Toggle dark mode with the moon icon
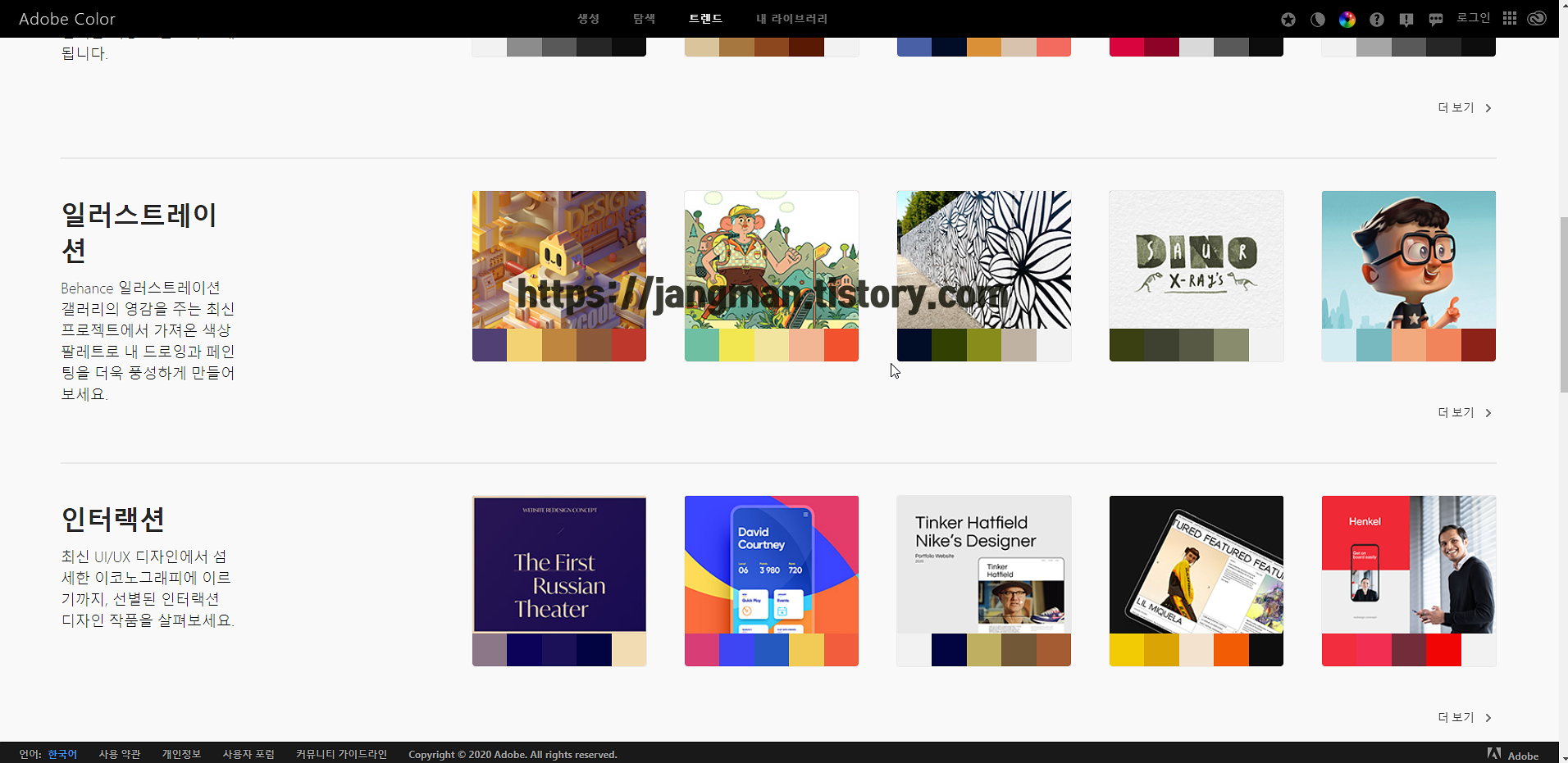 (1318, 20)
